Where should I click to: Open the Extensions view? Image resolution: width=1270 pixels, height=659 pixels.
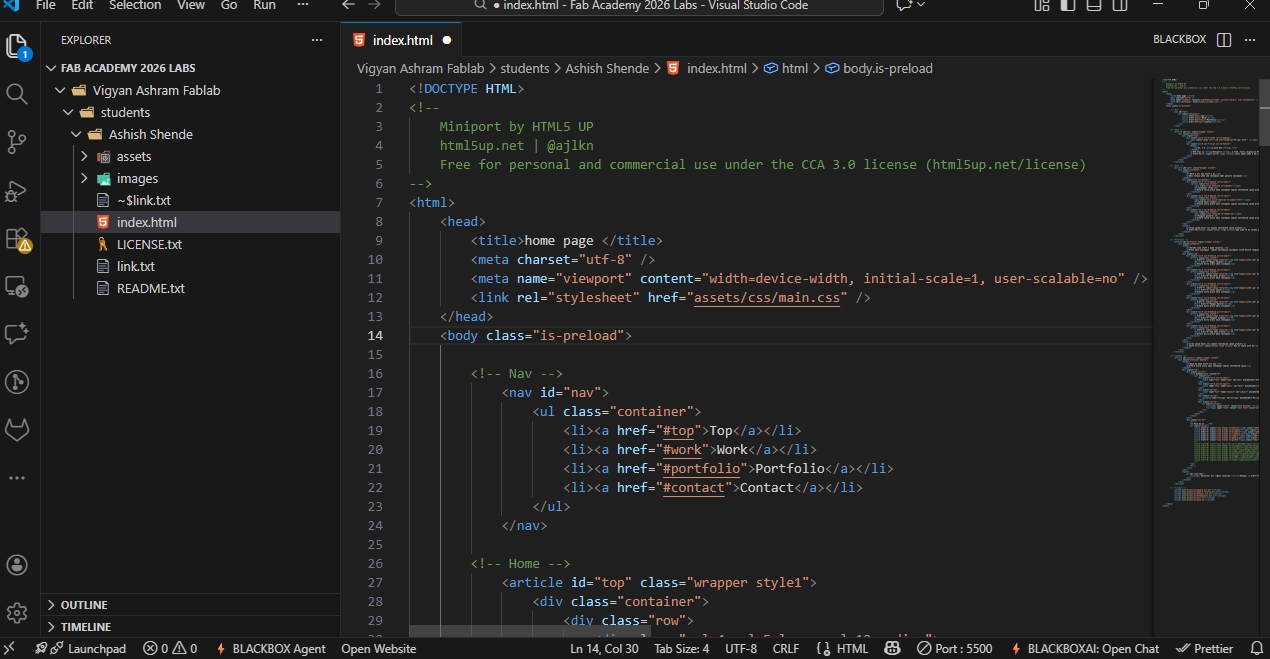(x=17, y=238)
